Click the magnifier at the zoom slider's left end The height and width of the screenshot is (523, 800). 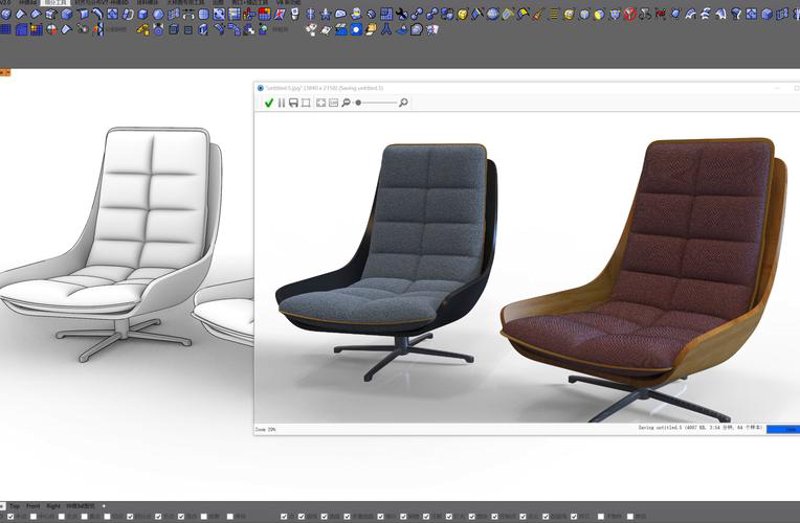pyautogui.click(x=346, y=103)
